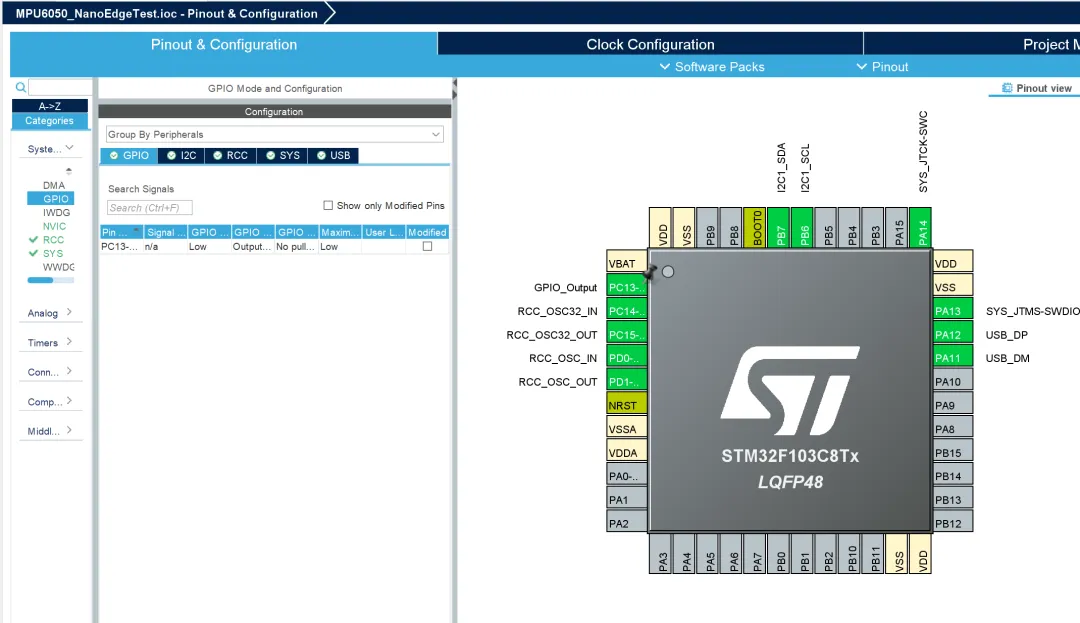Click the PA13 SWDIO pin on the chip
Image resolution: width=1080 pixels, height=623 pixels.
click(x=952, y=311)
